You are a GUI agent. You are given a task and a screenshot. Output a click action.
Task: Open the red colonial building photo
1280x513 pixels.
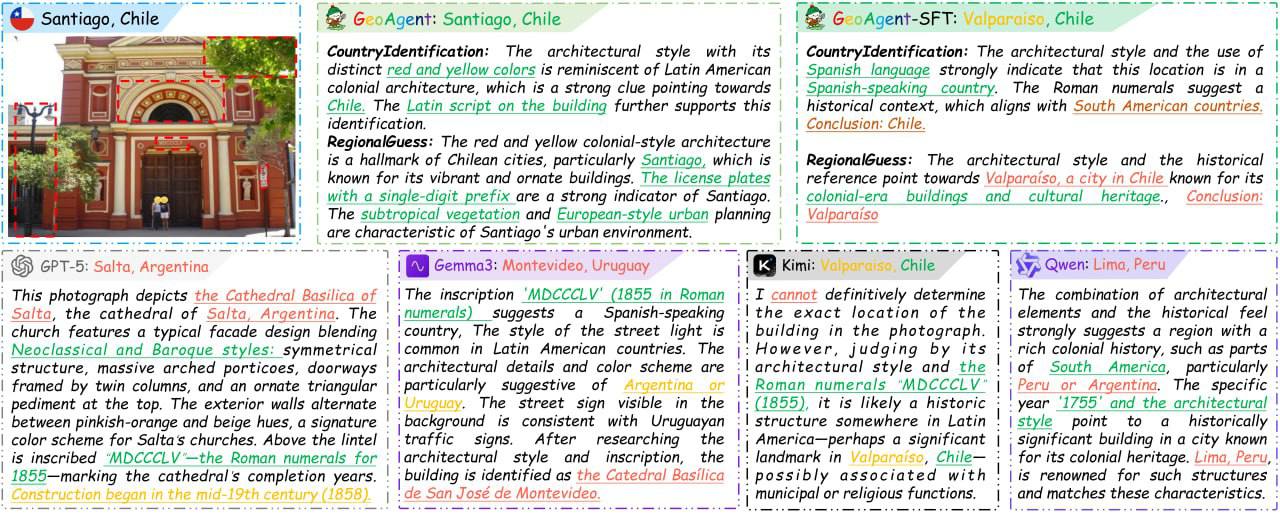(153, 136)
